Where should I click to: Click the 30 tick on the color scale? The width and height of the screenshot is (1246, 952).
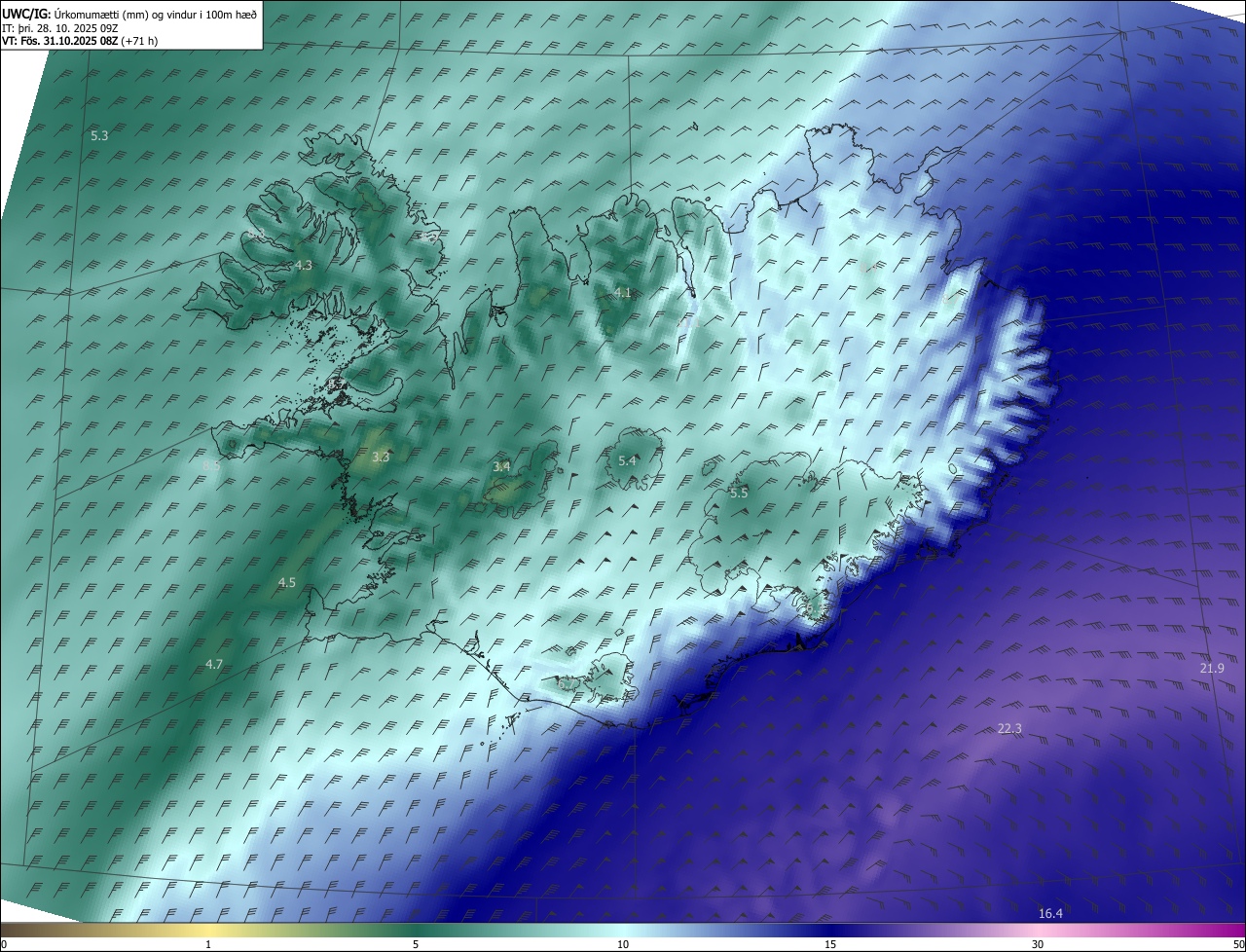click(1038, 944)
